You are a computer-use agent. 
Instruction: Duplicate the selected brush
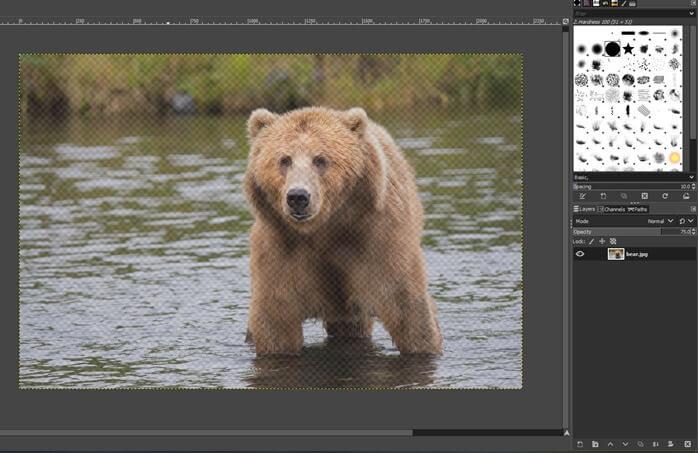pyautogui.click(x=624, y=196)
